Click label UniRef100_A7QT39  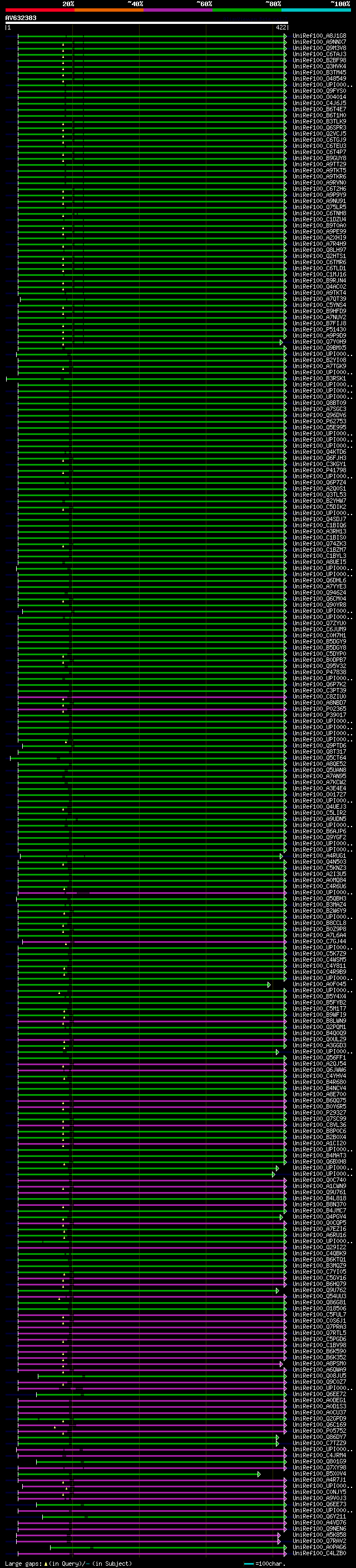coord(319,299)
